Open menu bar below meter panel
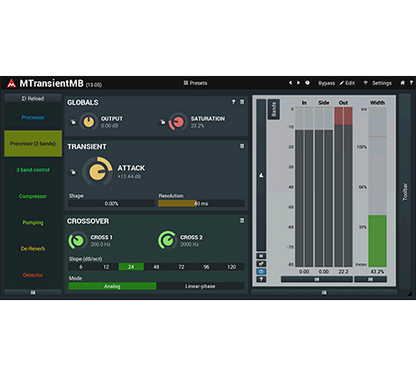The image size is (416, 376). point(324,292)
